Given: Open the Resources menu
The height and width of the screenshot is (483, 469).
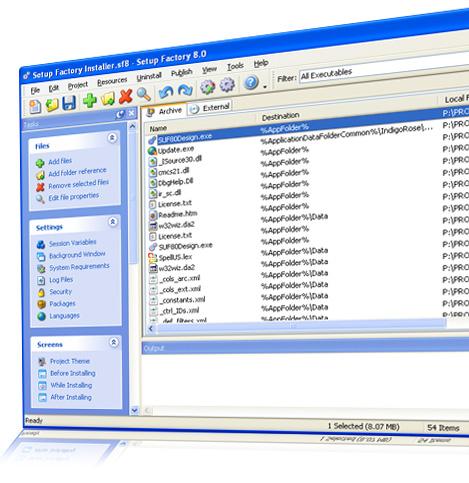Looking at the screenshot, I should click(112, 81).
